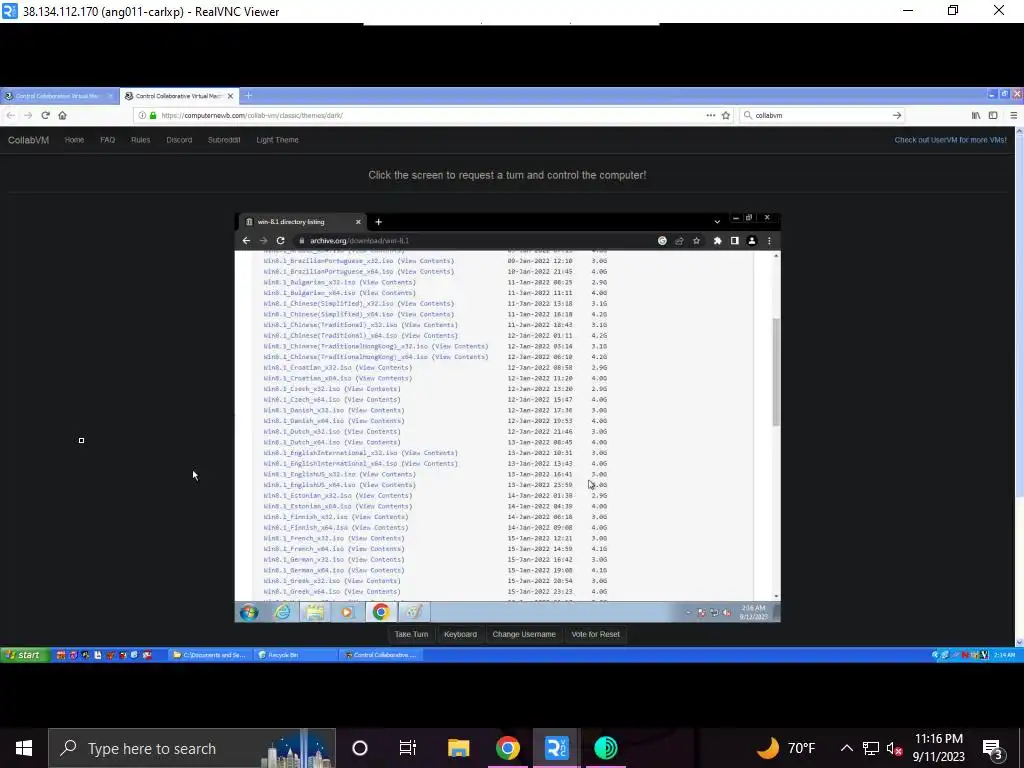Go to the Firefox home page icon

pyautogui.click(x=63, y=115)
